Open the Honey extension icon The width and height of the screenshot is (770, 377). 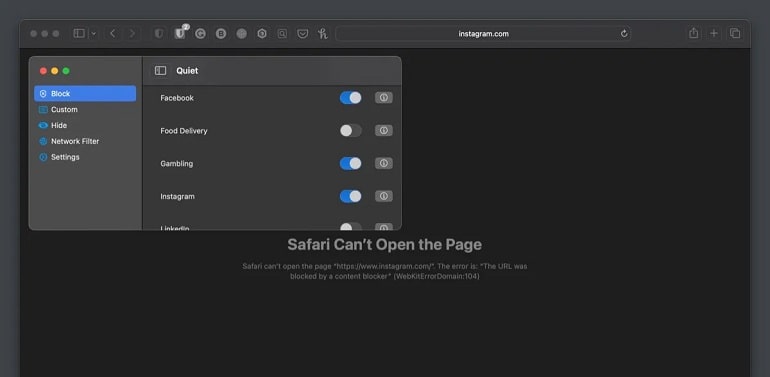(x=323, y=33)
